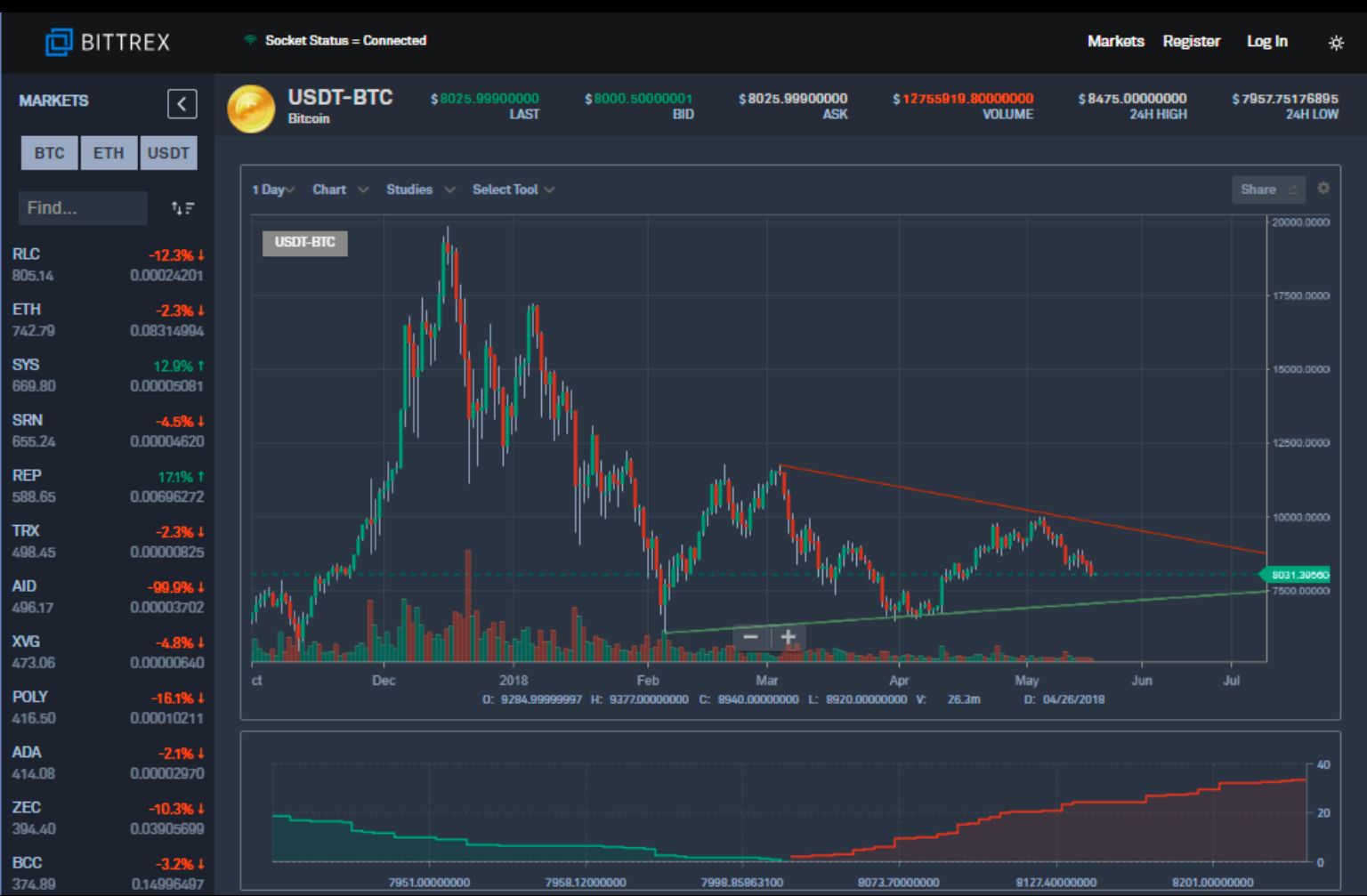Open the Studies dropdown
1367x896 pixels.
(x=419, y=190)
